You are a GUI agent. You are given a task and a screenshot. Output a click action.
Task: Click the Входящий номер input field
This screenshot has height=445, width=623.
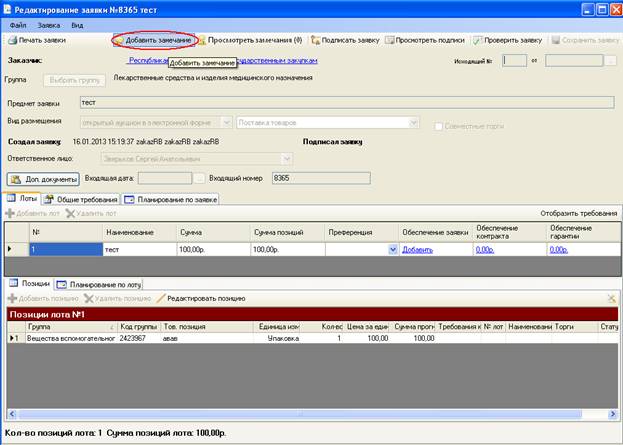click(321, 178)
